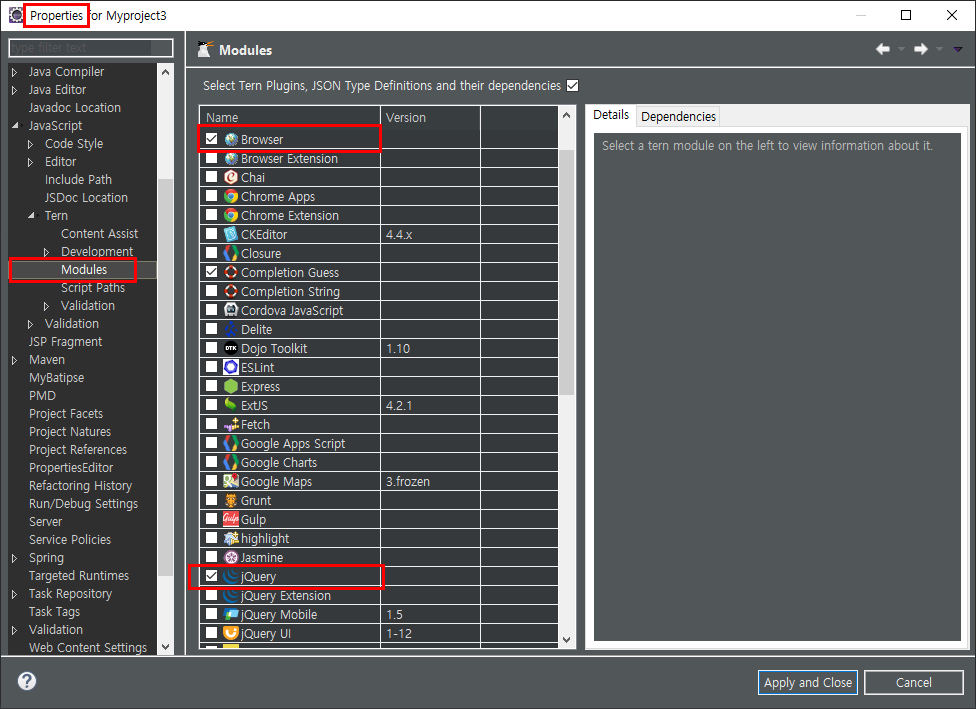Uncheck the Browser module checkbox
This screenshot has width=976, height=709.
[x=212, y=139]
